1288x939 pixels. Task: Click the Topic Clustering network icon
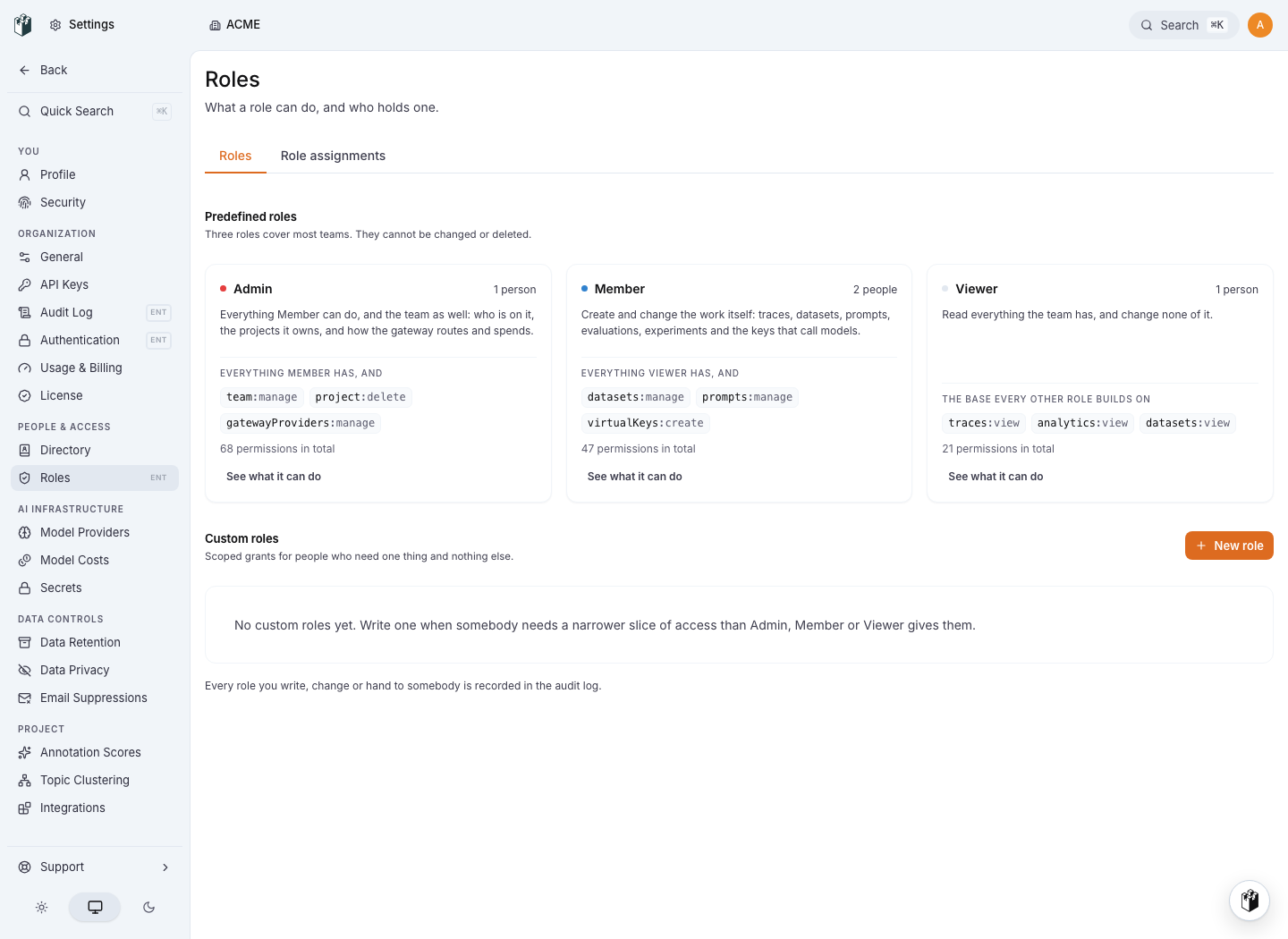25,780
